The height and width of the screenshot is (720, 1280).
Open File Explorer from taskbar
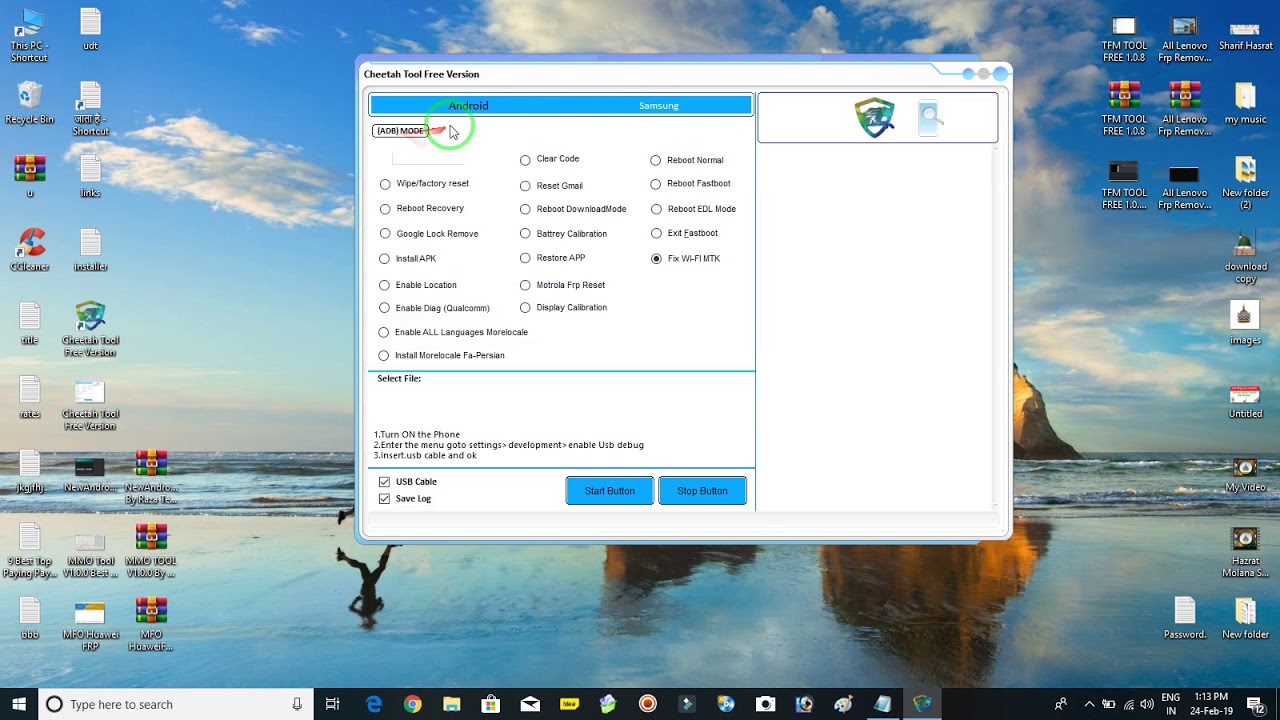click(x=452, y=704)
